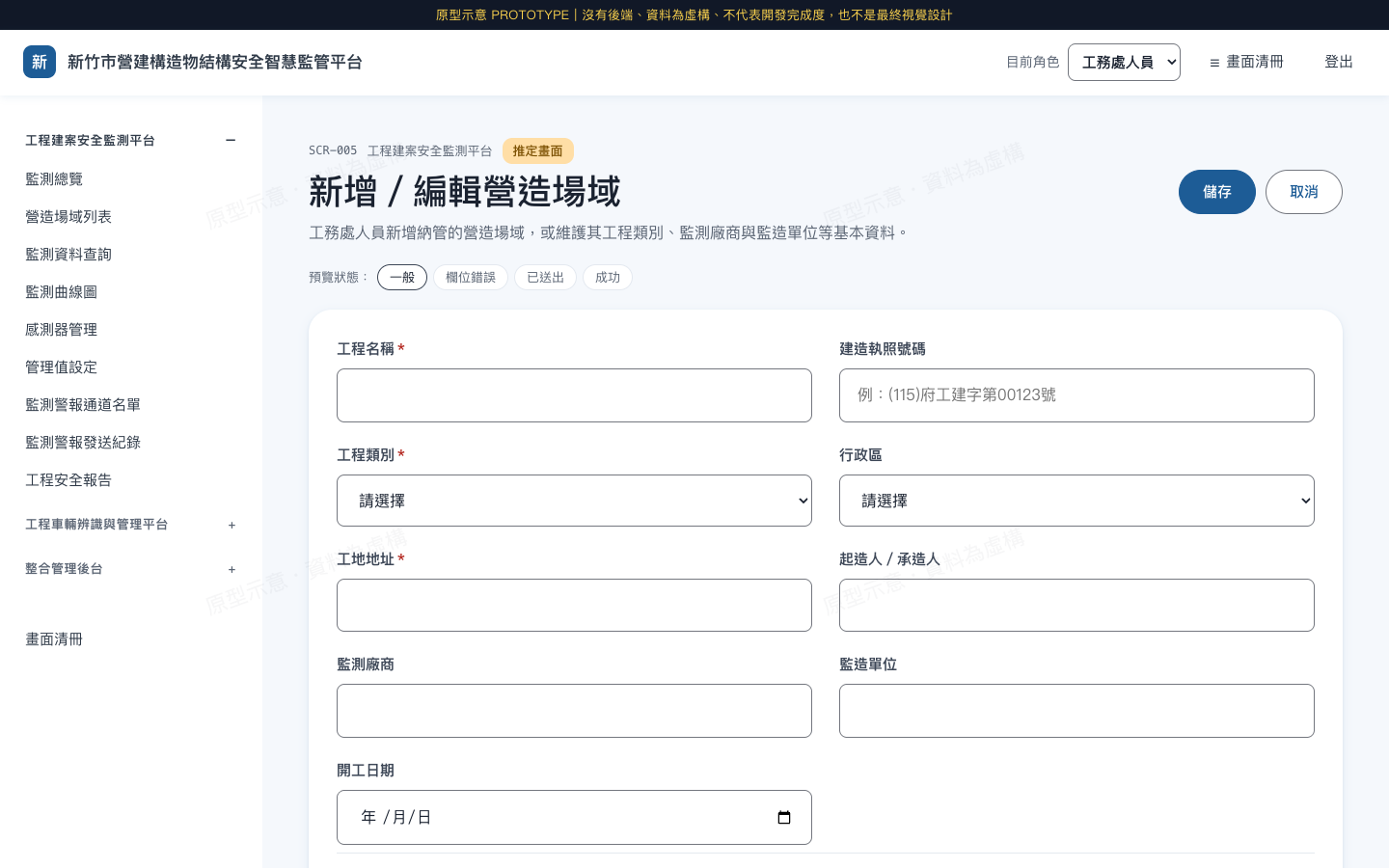The height and width of the screenshot is (868, 1389).
Task: Open 監測資料查詢 in the sidebar
Action: [x=68, y=255]
